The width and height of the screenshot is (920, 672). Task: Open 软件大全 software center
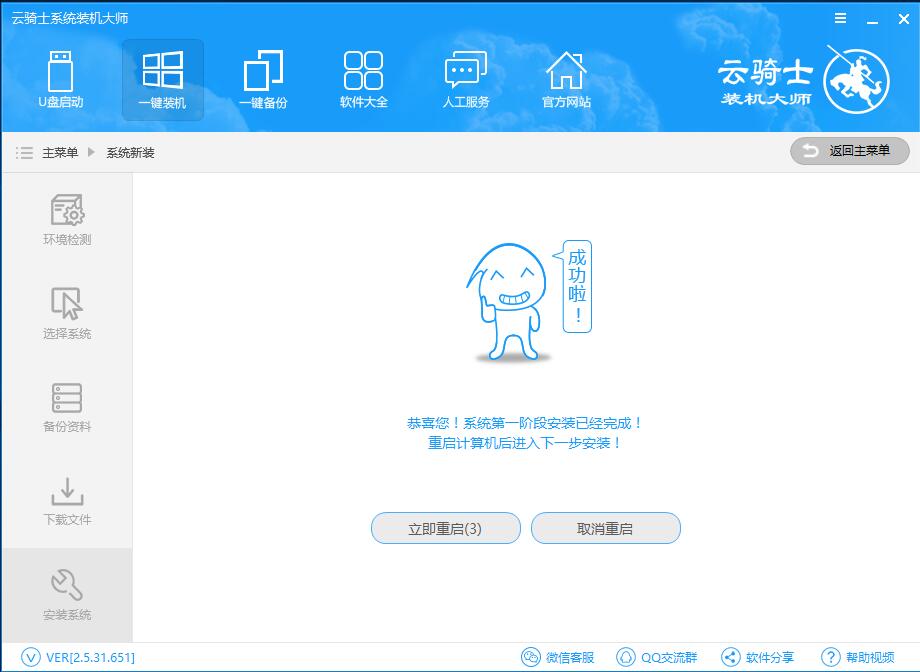pos(364,80)
